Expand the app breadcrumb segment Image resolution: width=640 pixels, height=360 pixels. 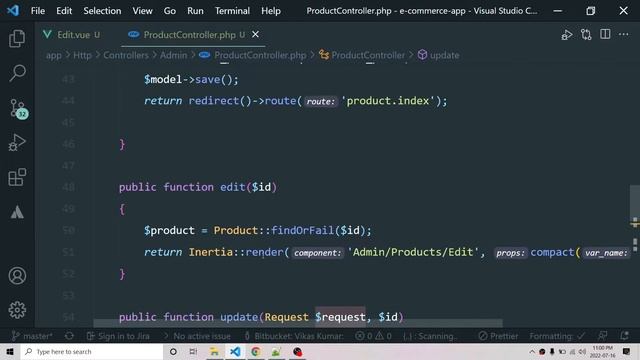(x=53, y=55)
